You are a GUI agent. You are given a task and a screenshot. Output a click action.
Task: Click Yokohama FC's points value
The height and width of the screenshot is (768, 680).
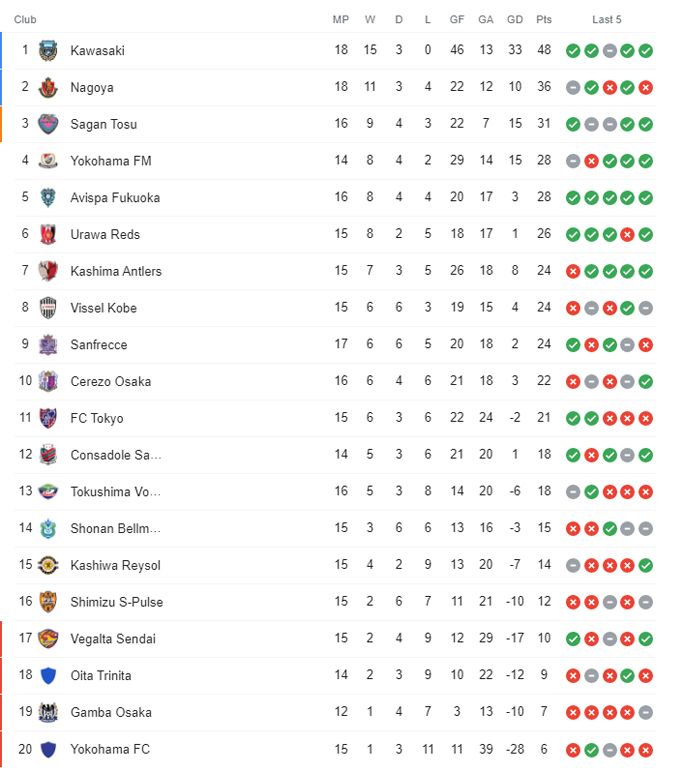click(544, 749)
